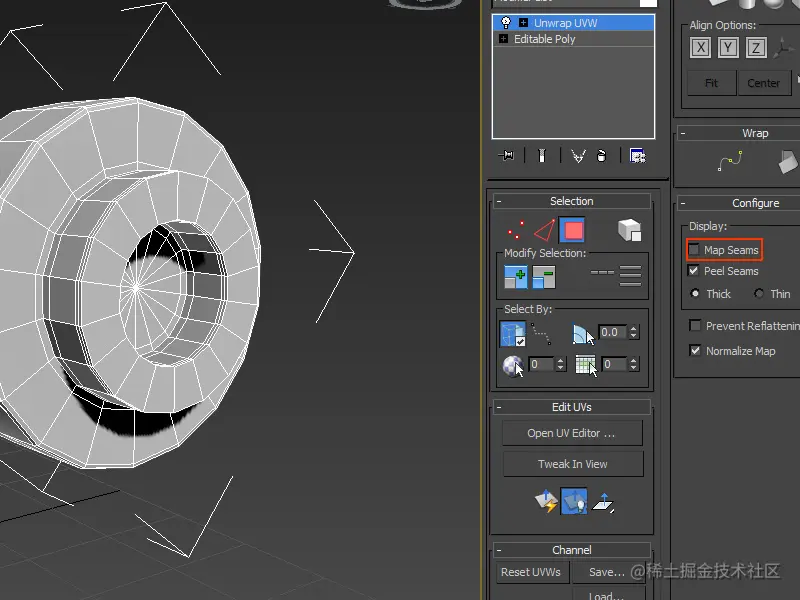Click Unfold Strip icon in Wrap rollout
The height and width of the screenshot is (600, 800).
[x=788, y=161]
